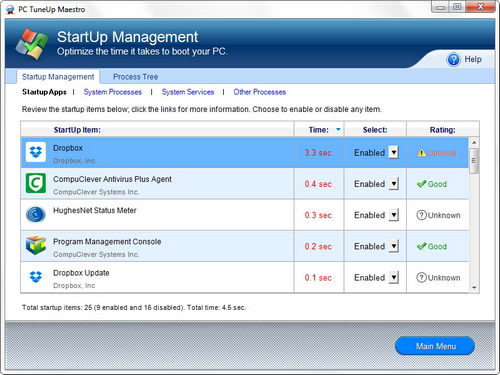The height and width of the screenshot is (375, 500).
Task: Click the Optional rating text
Action: (x=442, y=153)
